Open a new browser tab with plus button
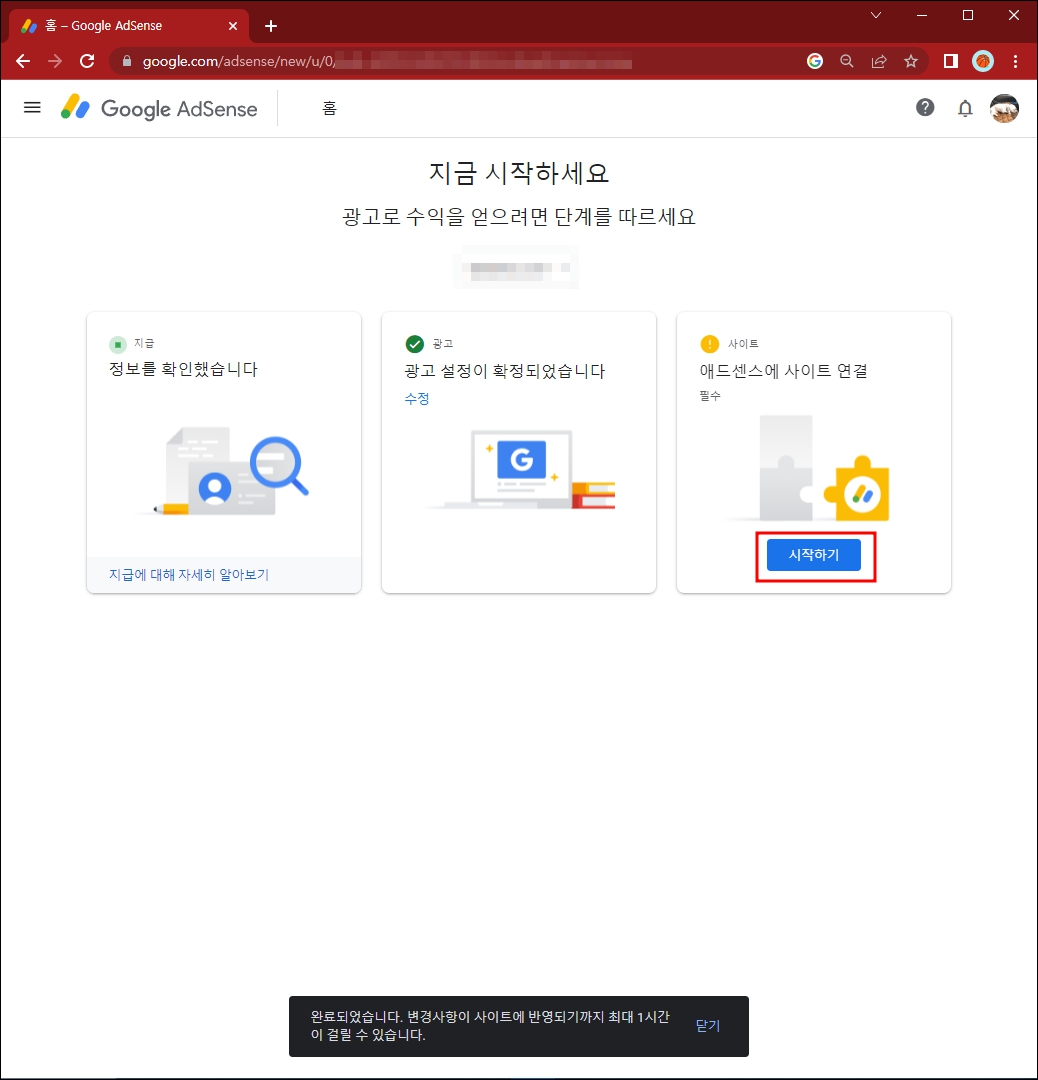Screen dimensions: 1038x1080 tap(270, 25)
